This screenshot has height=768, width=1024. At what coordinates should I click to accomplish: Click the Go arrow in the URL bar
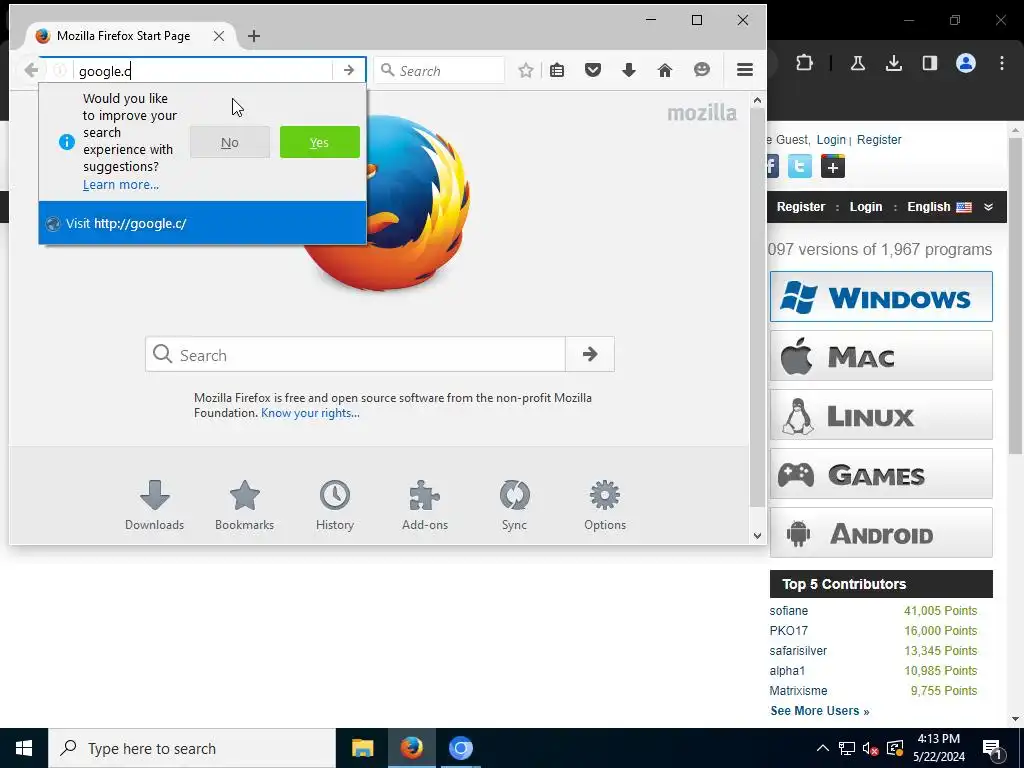(x=349, y=70)
